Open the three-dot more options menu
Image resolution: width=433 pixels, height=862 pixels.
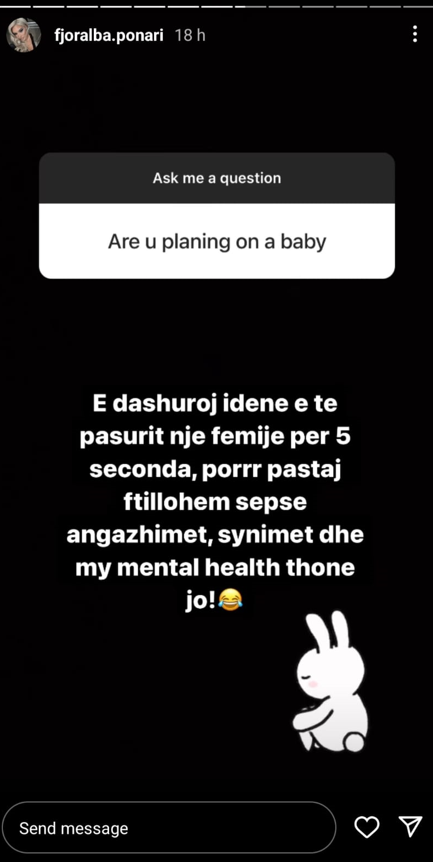pos(415,35)
